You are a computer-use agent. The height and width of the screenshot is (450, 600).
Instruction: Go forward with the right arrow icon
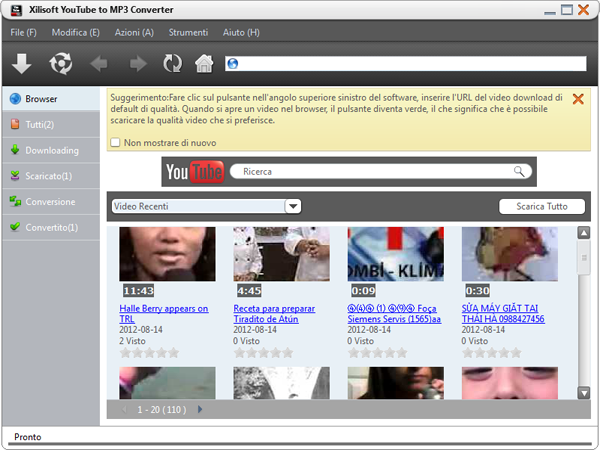click(x=137, y=64)
